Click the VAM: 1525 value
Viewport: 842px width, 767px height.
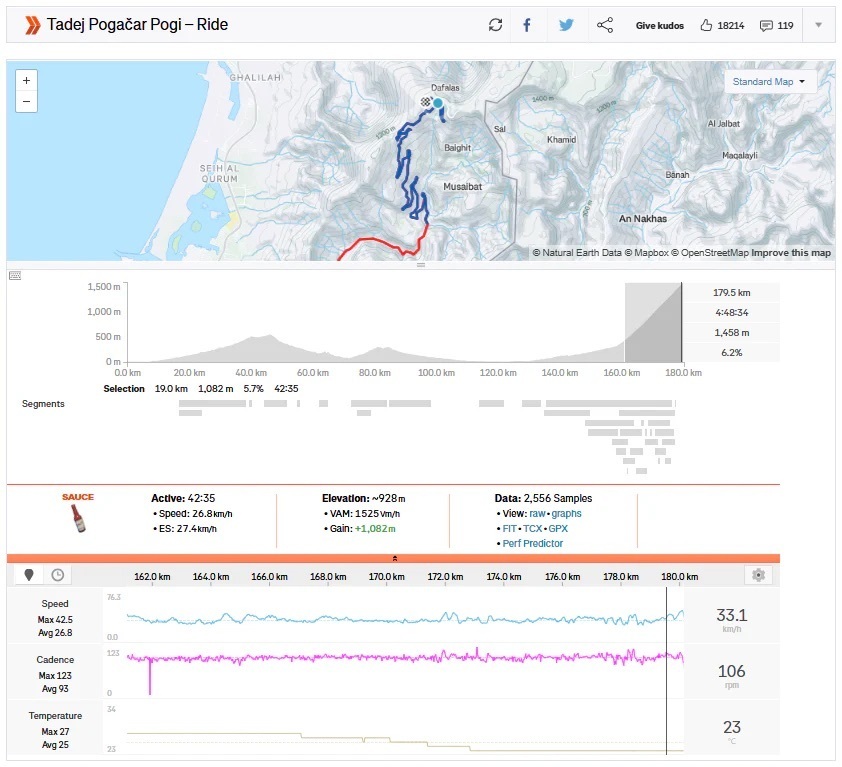(365, 513)
